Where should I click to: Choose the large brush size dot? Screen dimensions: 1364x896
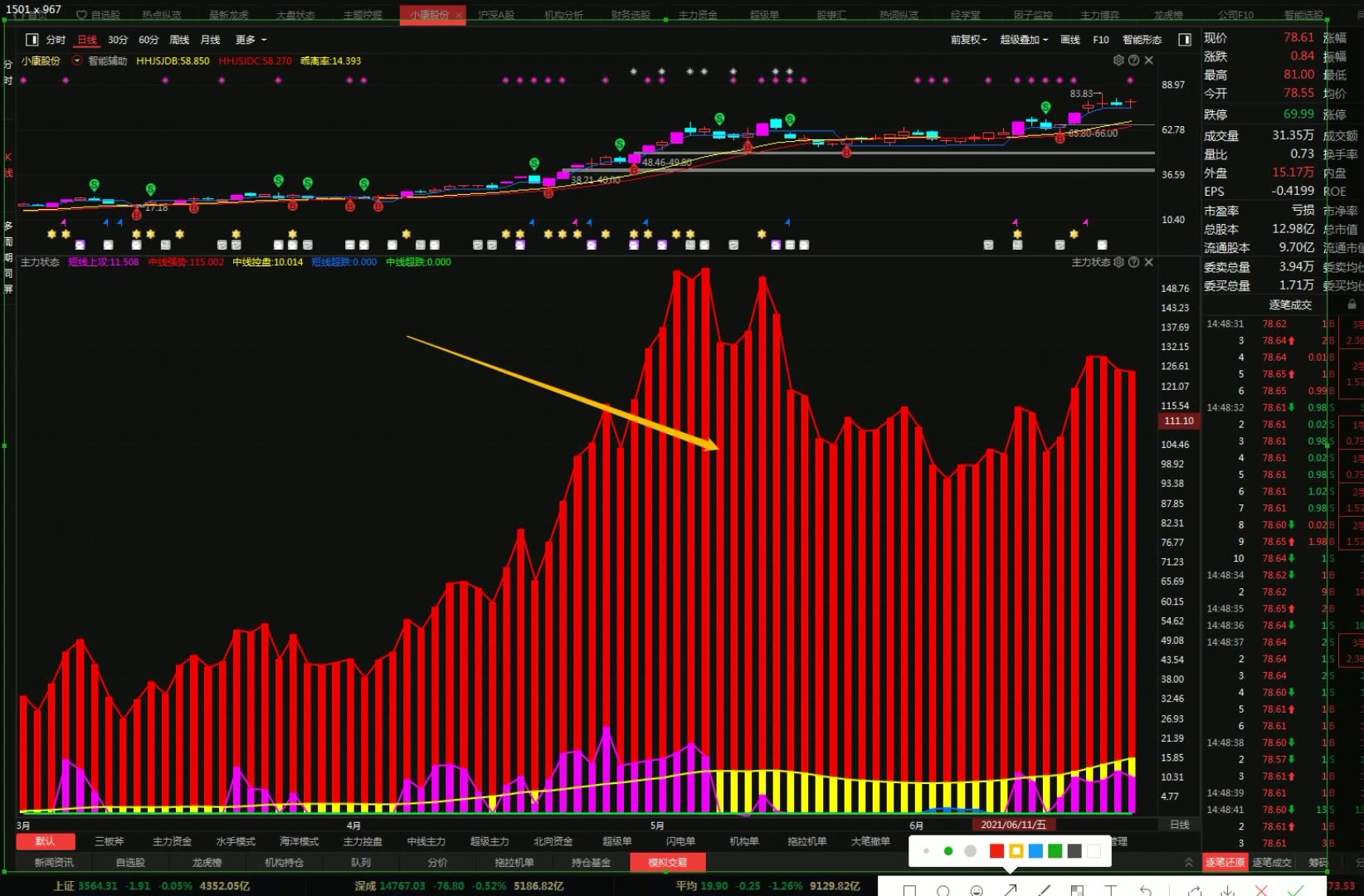(x=970, y=851)
